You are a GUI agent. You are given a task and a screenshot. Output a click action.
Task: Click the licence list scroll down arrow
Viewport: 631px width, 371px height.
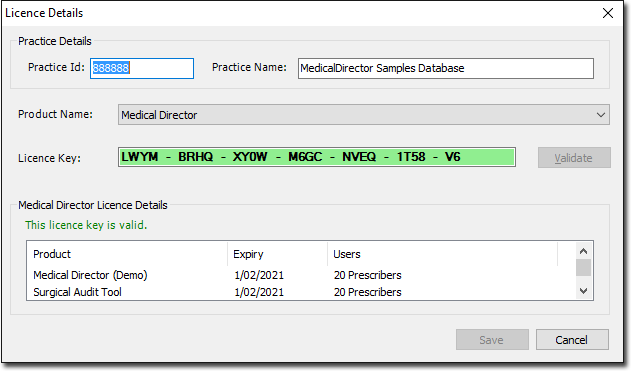pos(583,291)
